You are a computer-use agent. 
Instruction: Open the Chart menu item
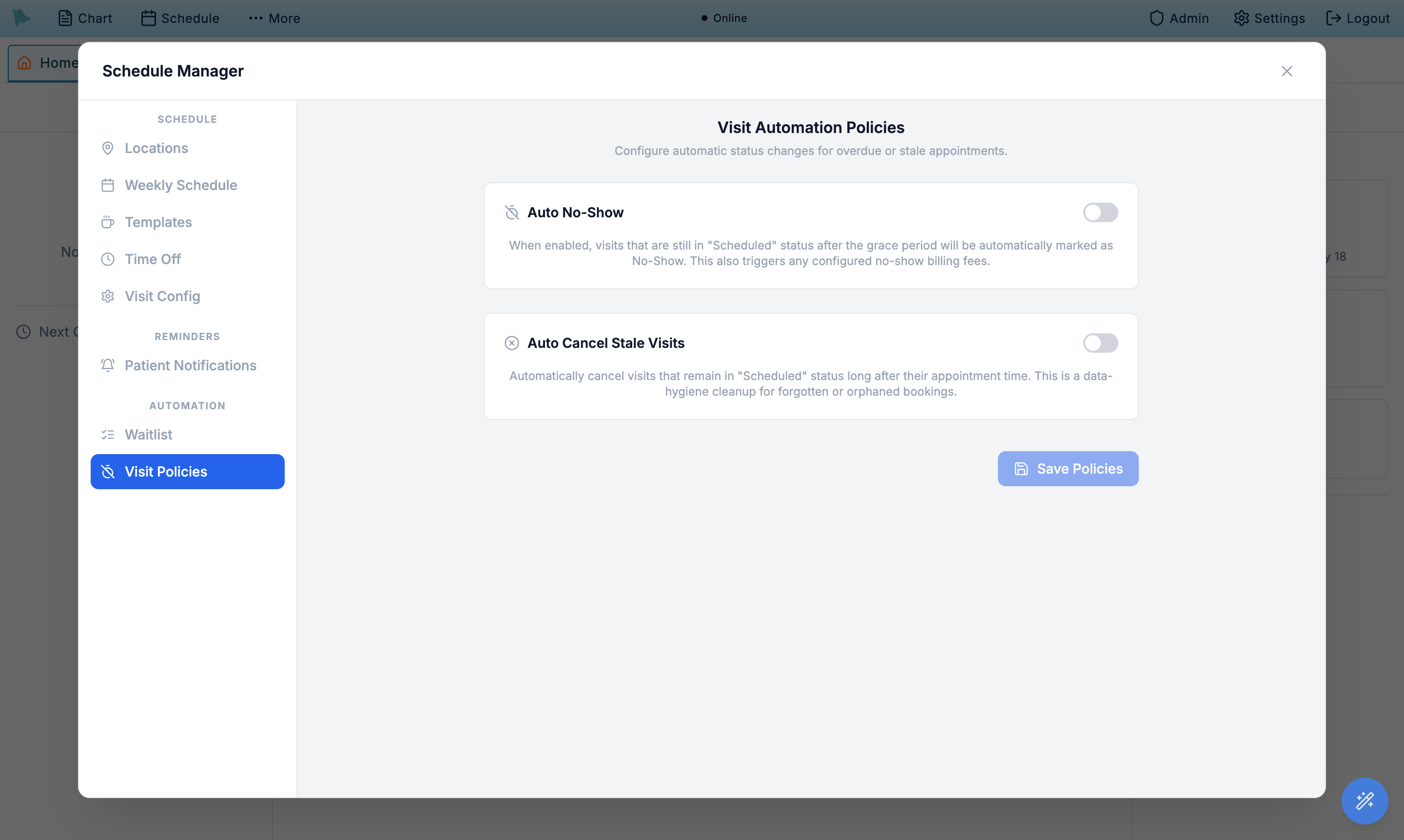click(x=85, y=18)
